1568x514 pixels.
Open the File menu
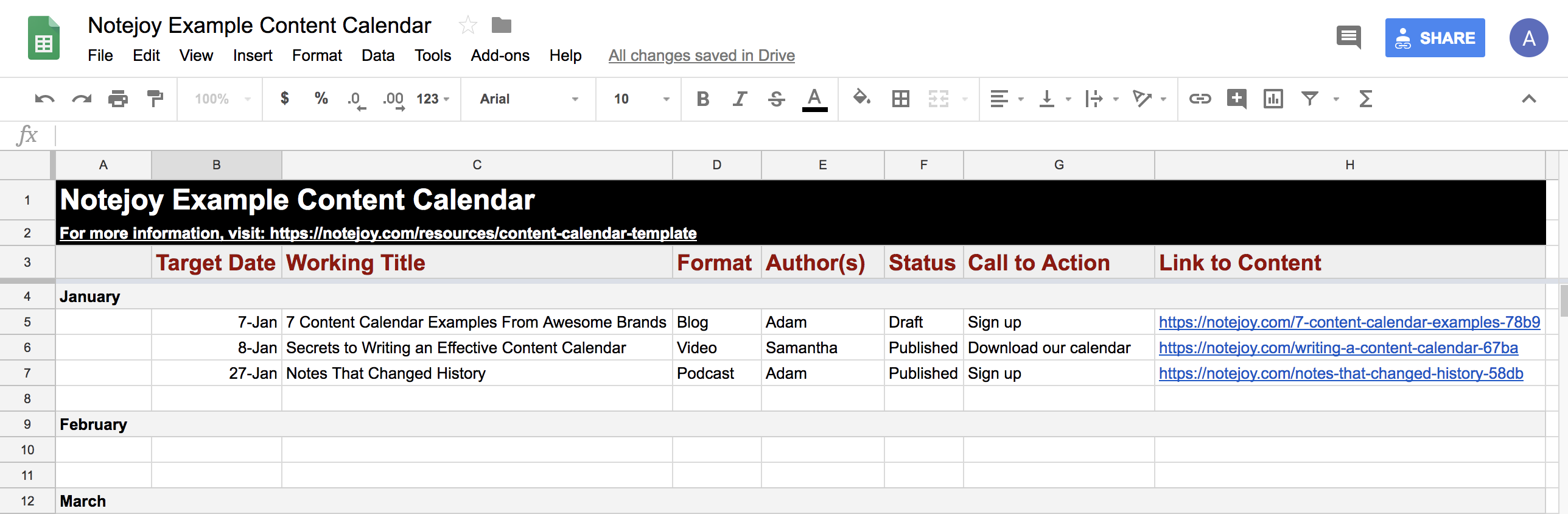100,55
